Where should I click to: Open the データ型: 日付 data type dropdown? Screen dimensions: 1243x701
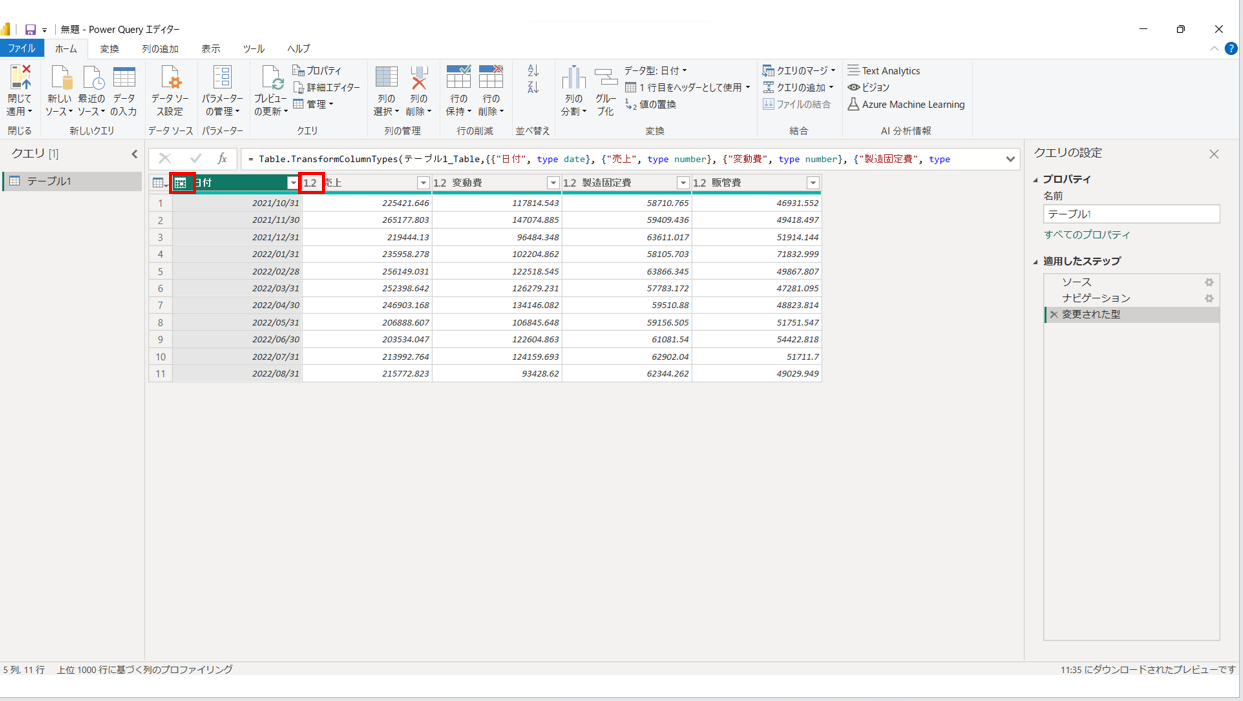tap(656, 71)
